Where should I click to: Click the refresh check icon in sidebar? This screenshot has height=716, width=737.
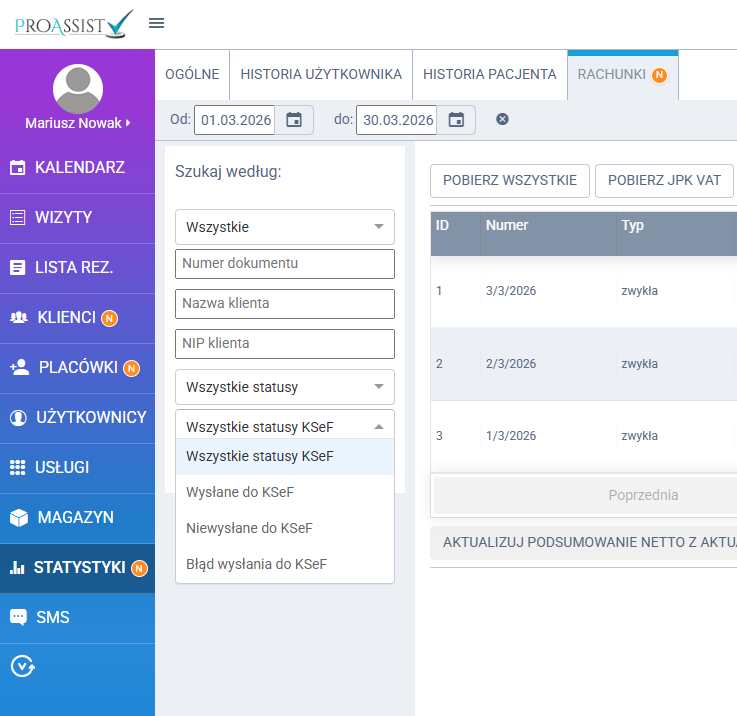tap(23, 665)
